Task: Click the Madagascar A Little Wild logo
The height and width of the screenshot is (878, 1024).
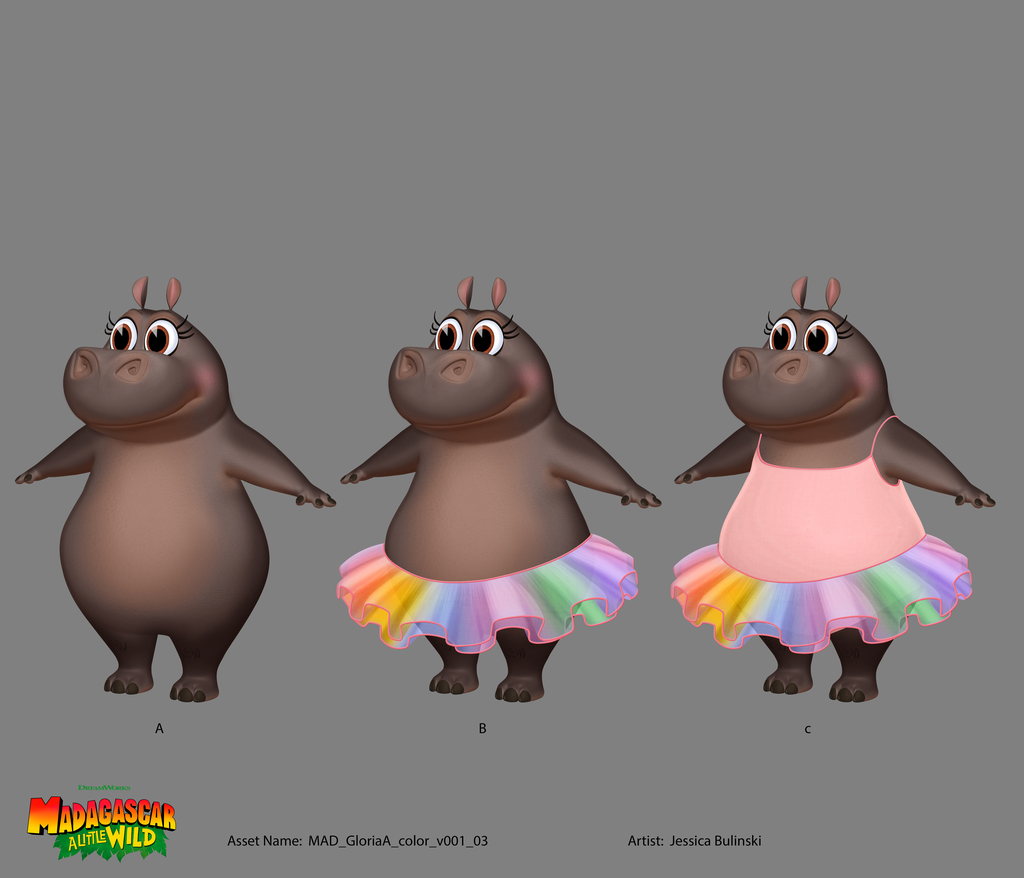Action: tap(101, 822)
